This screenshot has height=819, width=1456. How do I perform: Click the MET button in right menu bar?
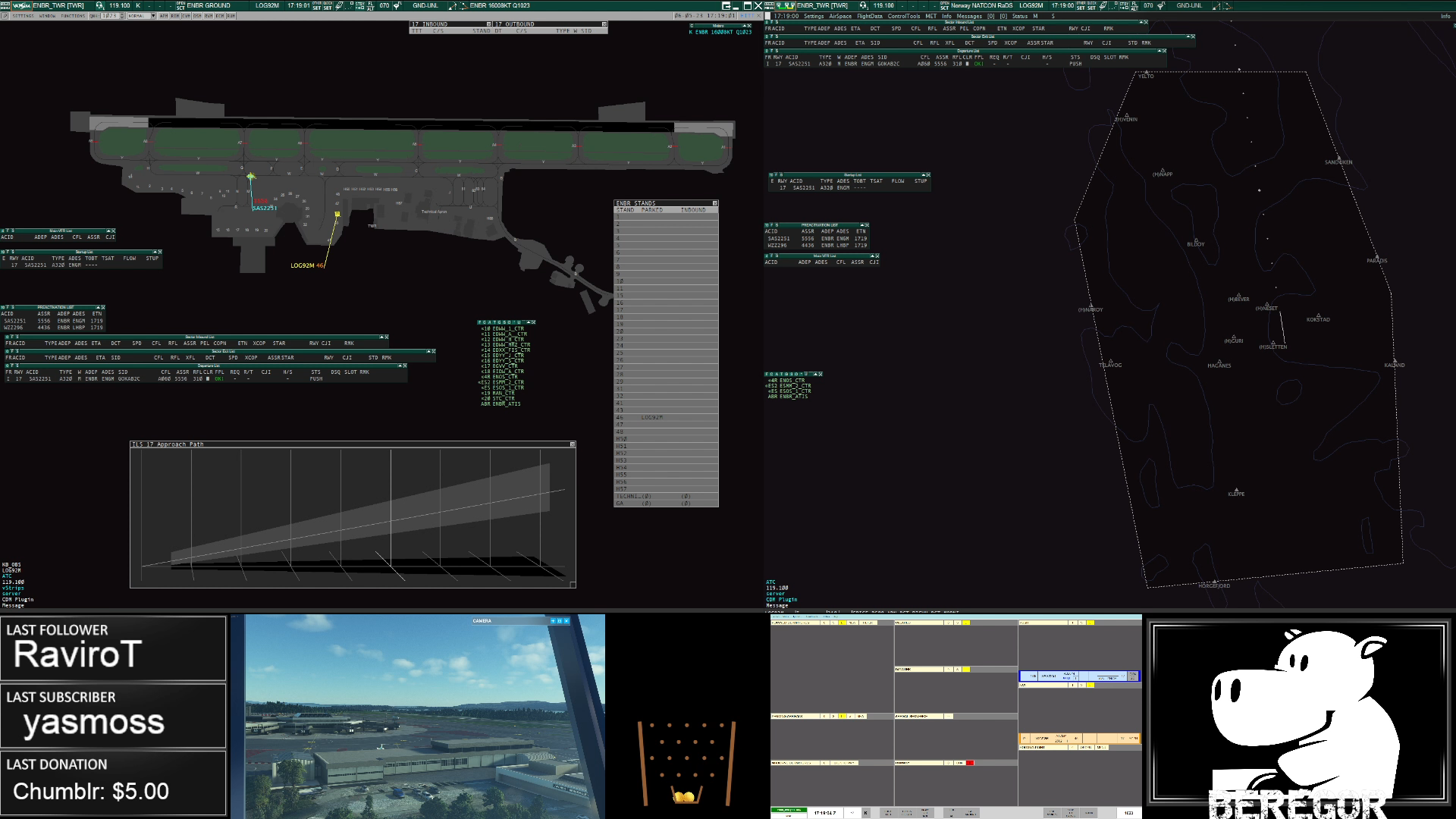click(x=930, y=16)
